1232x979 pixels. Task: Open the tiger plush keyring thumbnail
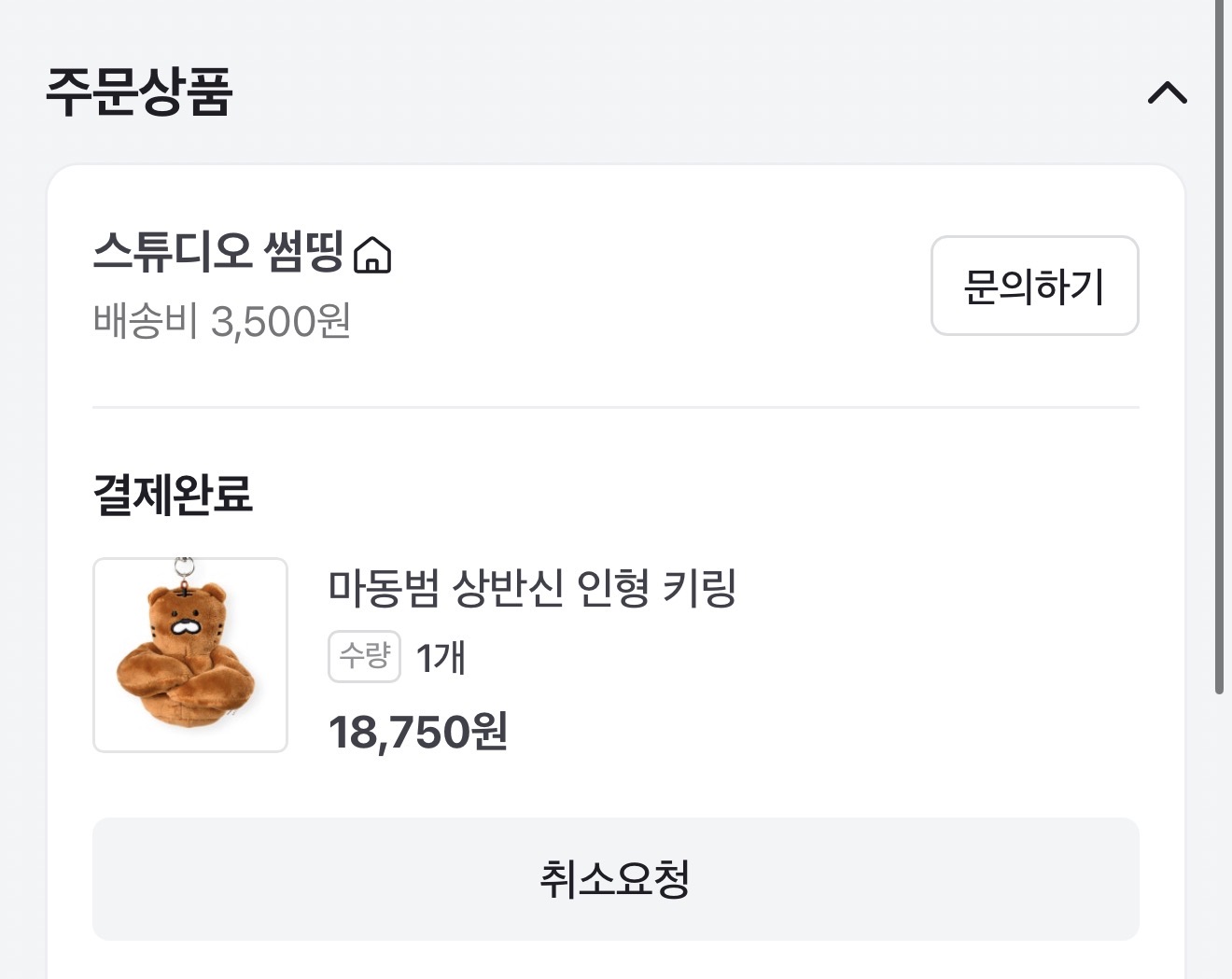190,655
